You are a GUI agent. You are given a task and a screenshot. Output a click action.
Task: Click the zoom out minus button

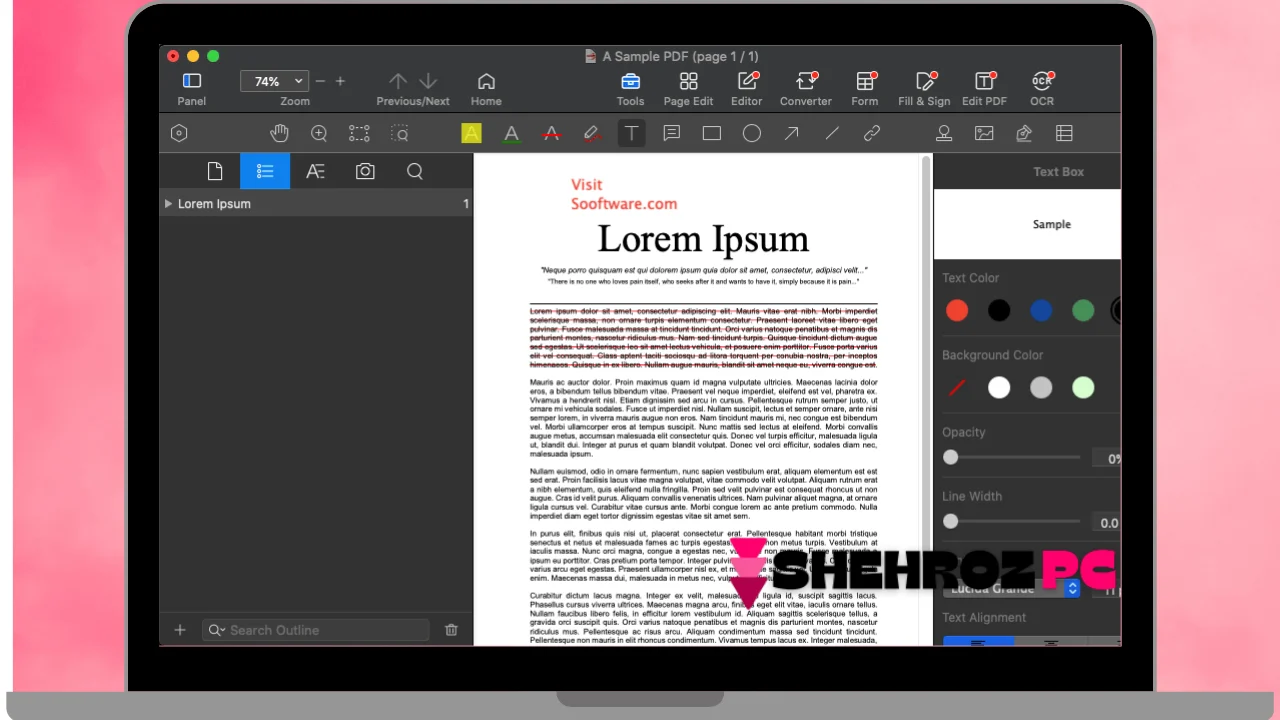320,81
